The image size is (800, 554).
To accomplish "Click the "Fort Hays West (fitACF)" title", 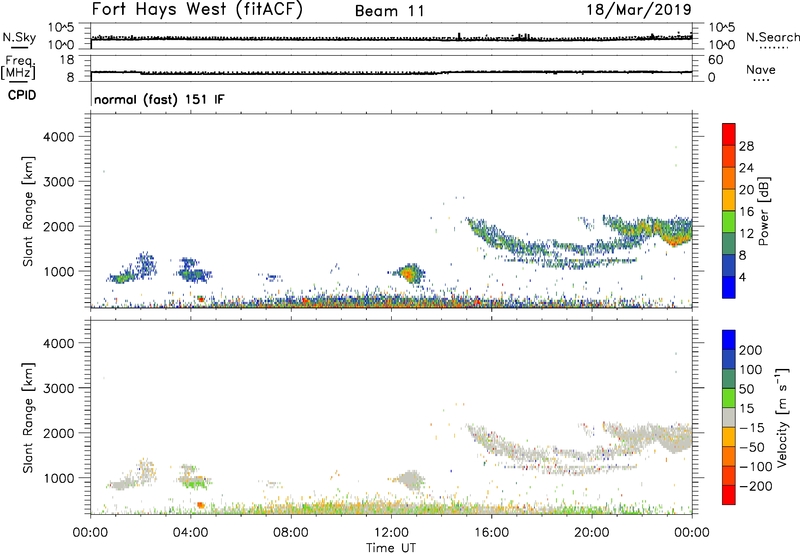I will click(x=197, y=9).
